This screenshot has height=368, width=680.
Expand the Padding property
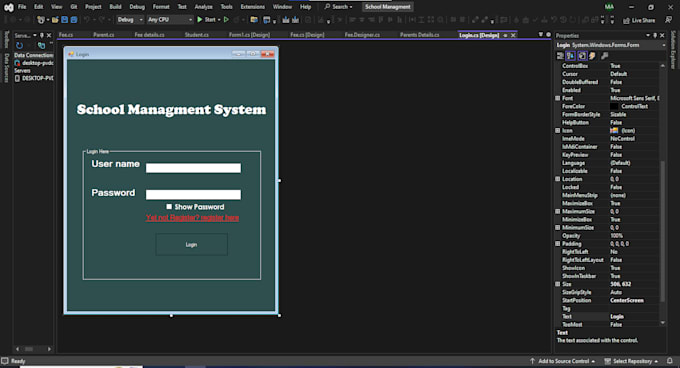pos(558,244)
